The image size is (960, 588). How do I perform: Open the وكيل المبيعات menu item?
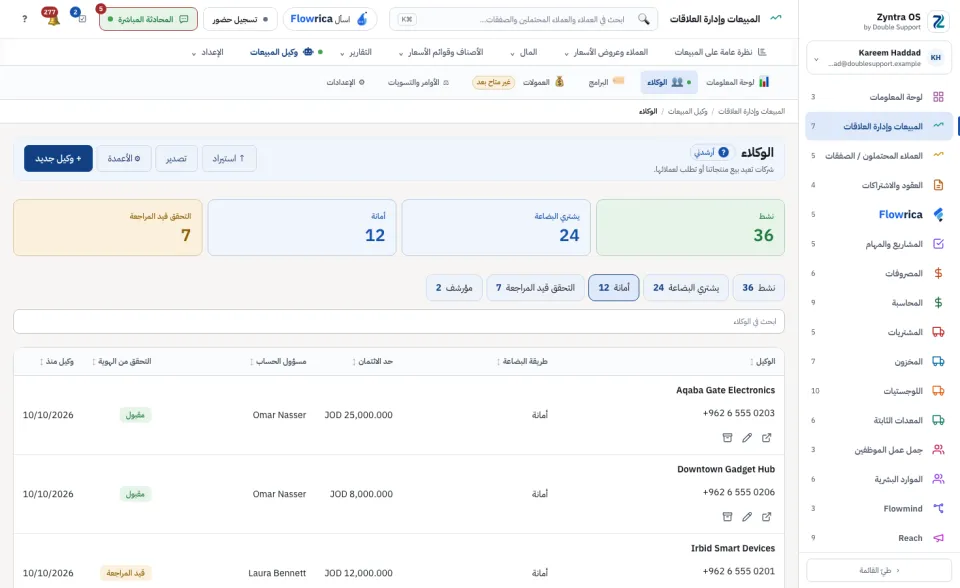coord(287,52)
